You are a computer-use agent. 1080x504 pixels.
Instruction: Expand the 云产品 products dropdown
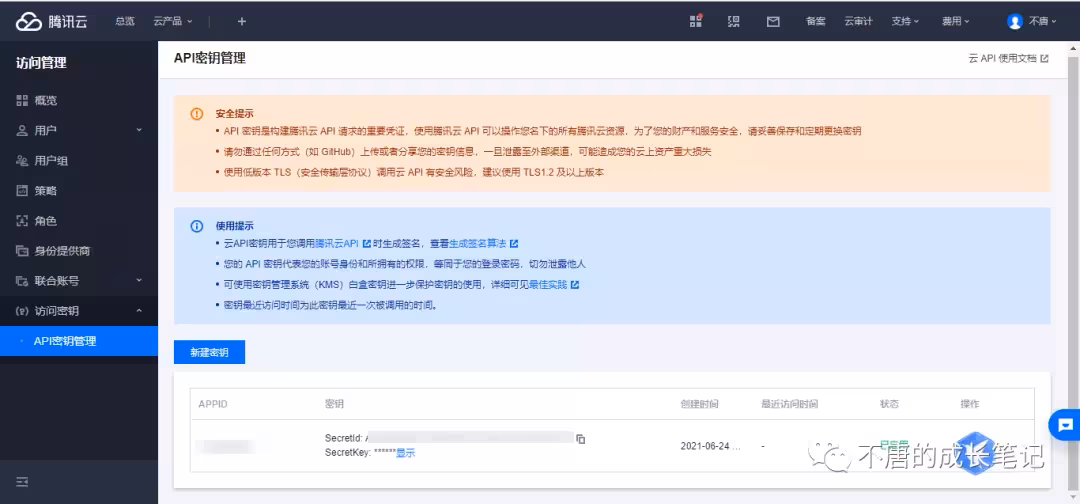coord(173,21)
